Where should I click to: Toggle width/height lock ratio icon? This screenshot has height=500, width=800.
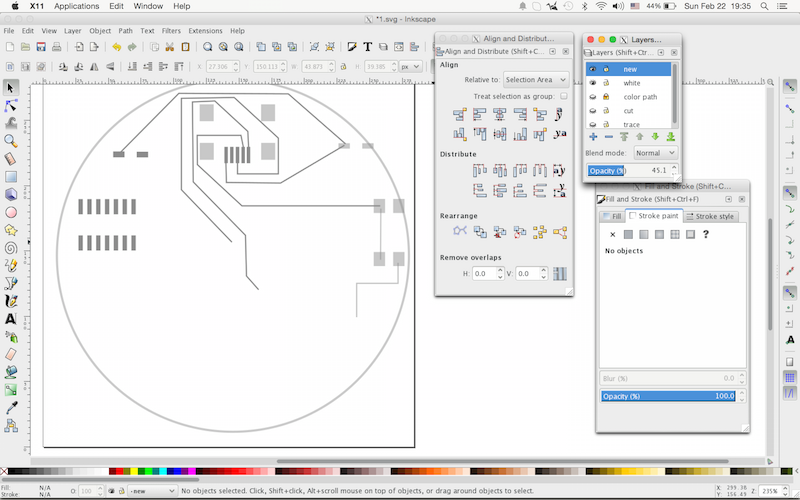point(343,67)
